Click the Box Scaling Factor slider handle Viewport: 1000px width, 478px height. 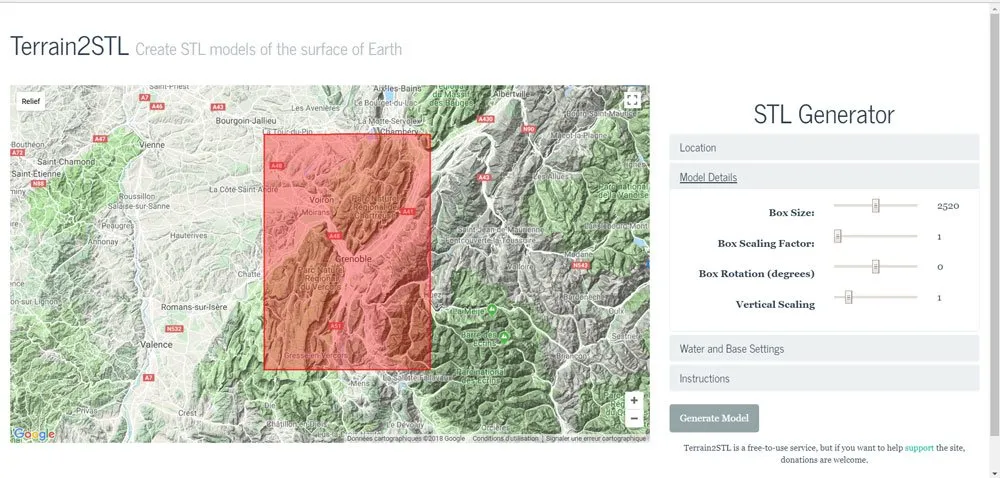[837, 236]
